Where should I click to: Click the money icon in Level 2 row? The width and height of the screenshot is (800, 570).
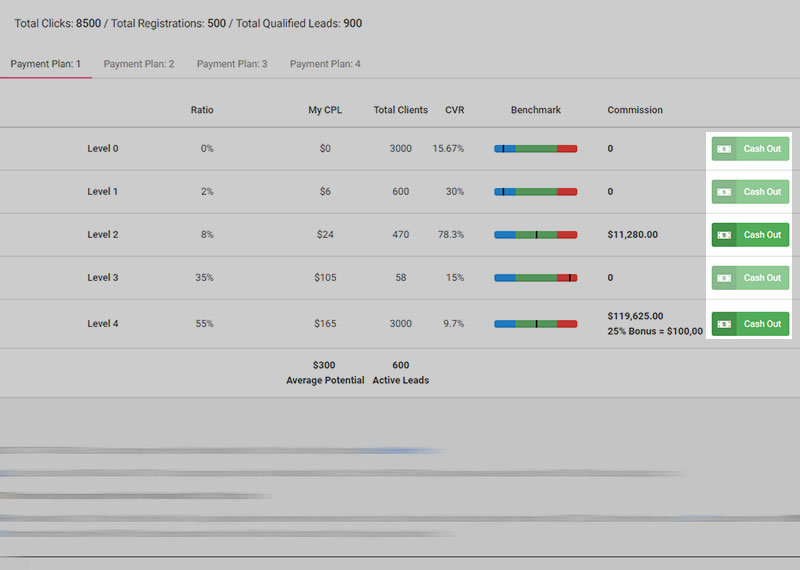(x=724, y=235)
